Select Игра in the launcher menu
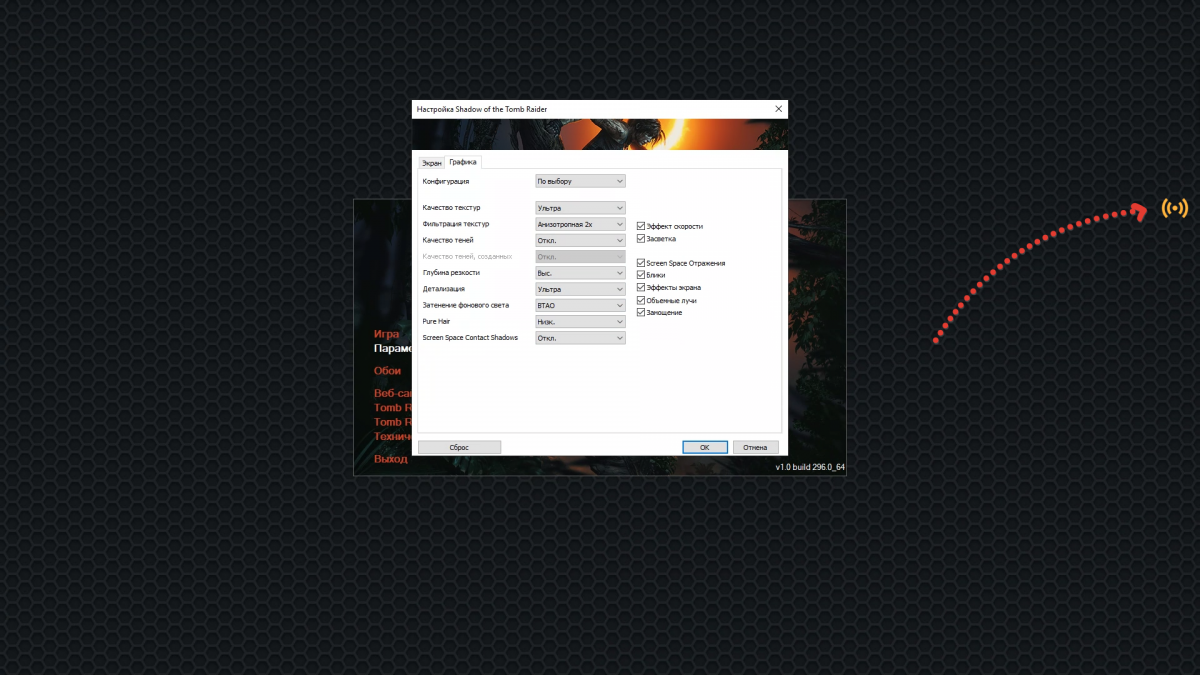This screenshot has width=1200, height=675. pyautogui.click(x=387, y=334)
